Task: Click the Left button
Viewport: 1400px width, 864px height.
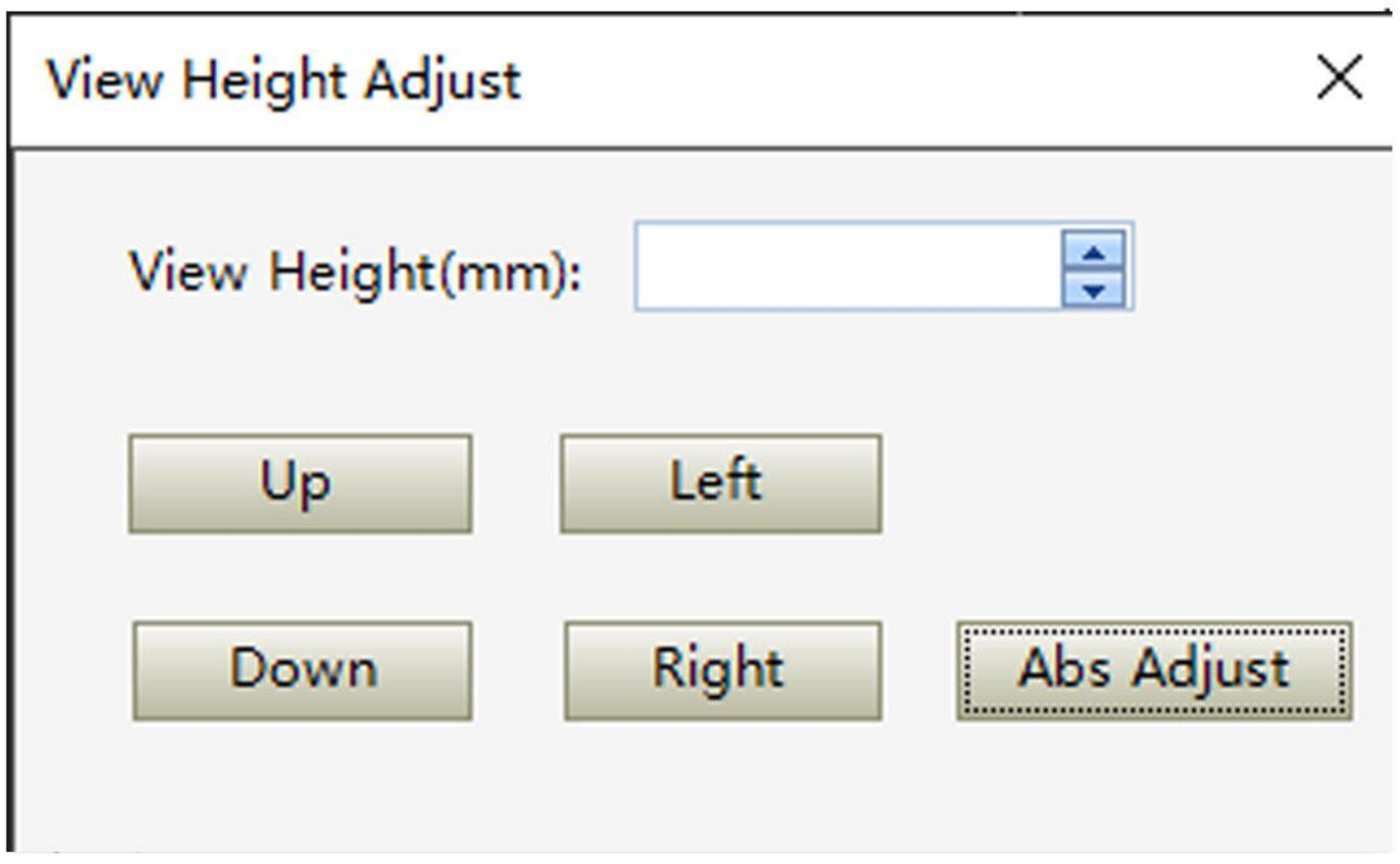Action: click(720, 483)
